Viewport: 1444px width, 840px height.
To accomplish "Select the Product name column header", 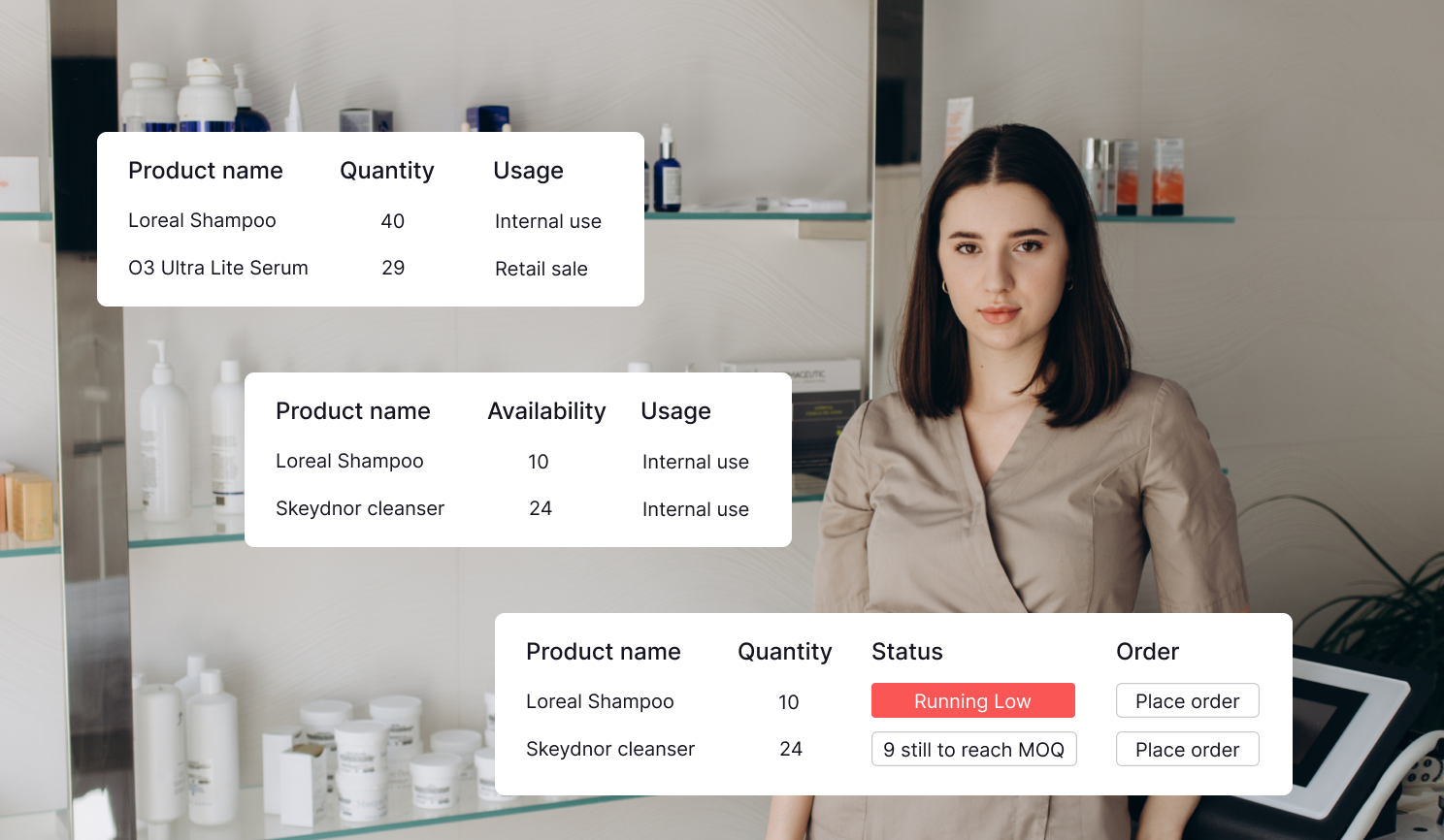I will click(x=206, y=170).
